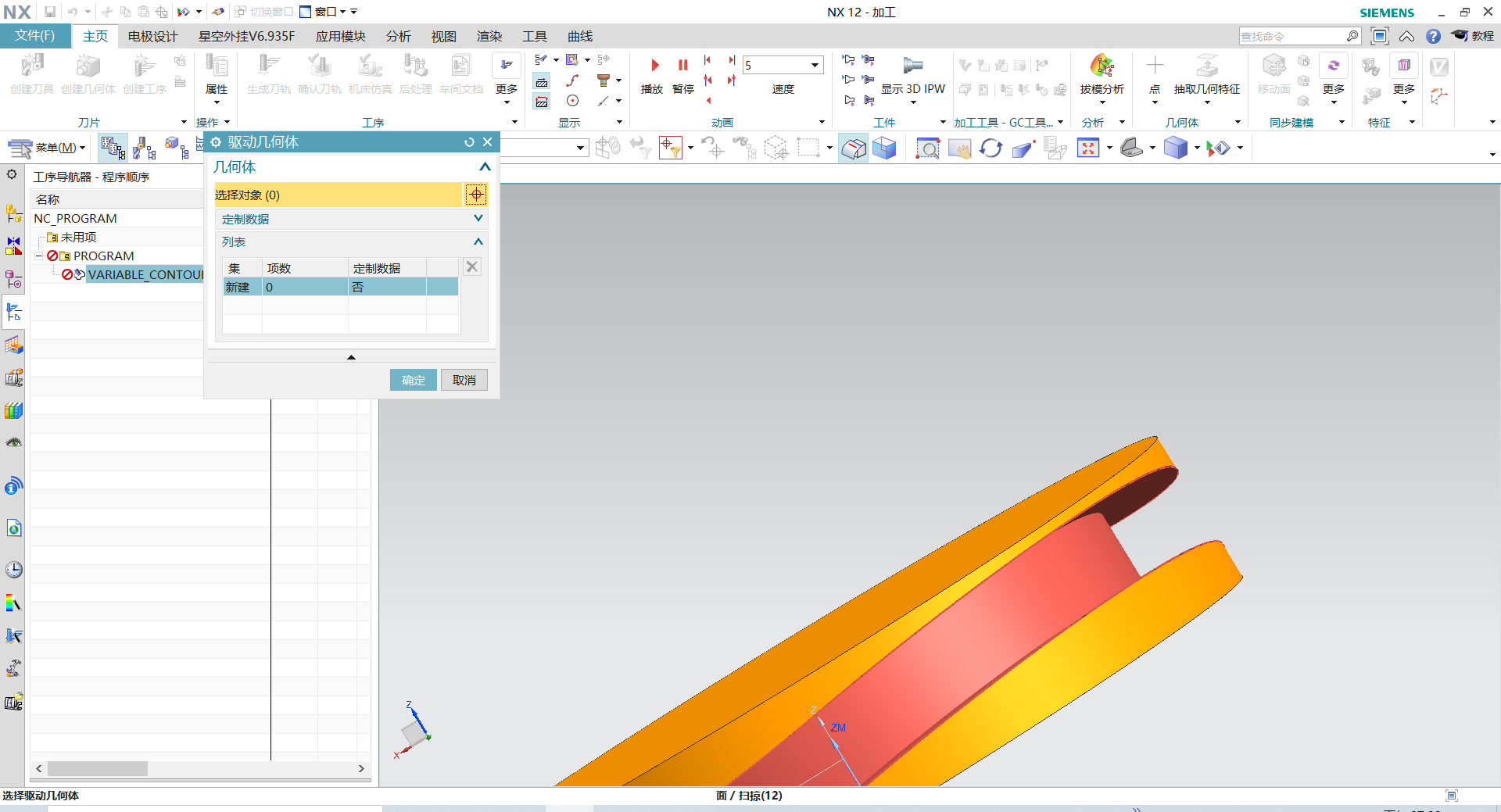The height and width of the screenshot is (812, 1501).
Task: Click the Show 3D IPW icon
Action: coord(912,66)
